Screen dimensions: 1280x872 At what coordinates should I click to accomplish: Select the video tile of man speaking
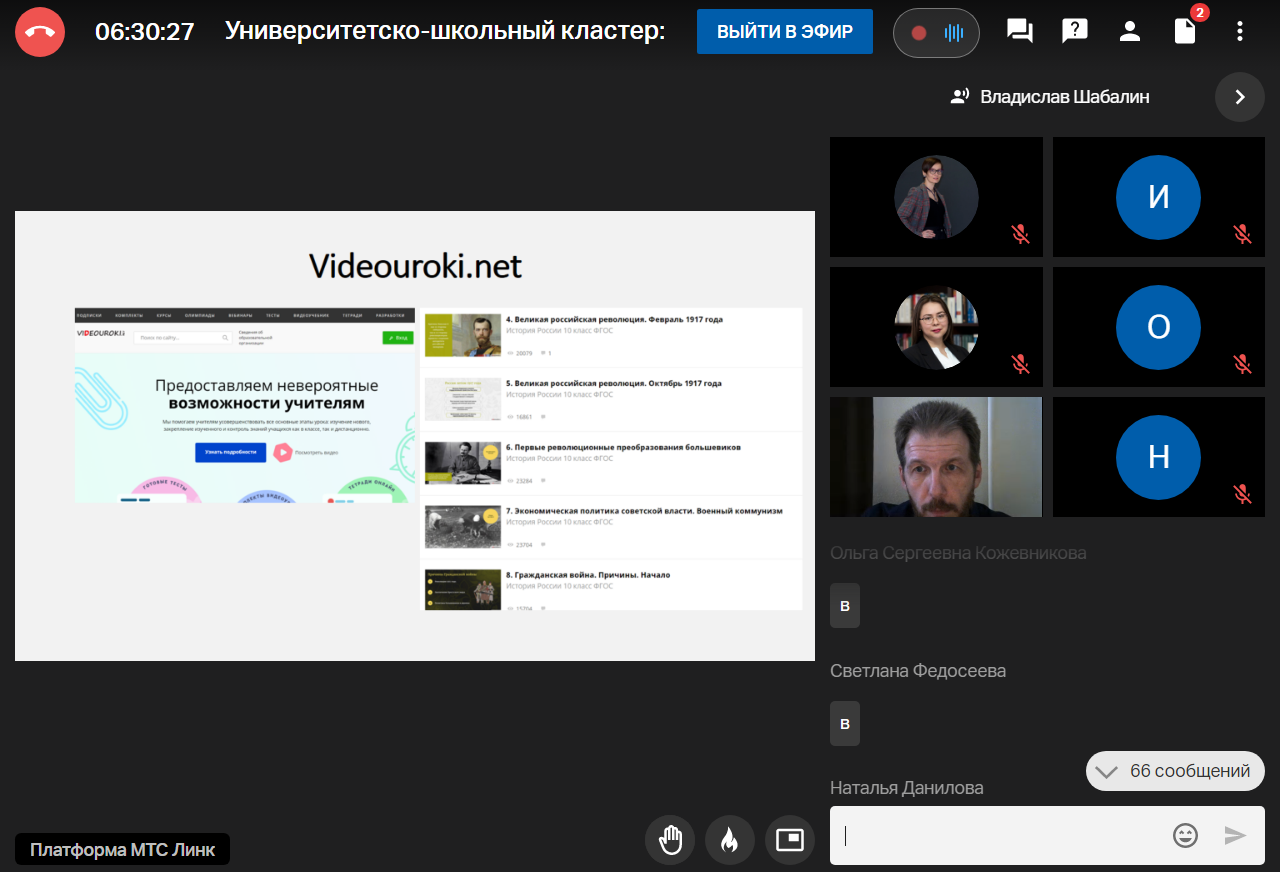coord(936,457)
